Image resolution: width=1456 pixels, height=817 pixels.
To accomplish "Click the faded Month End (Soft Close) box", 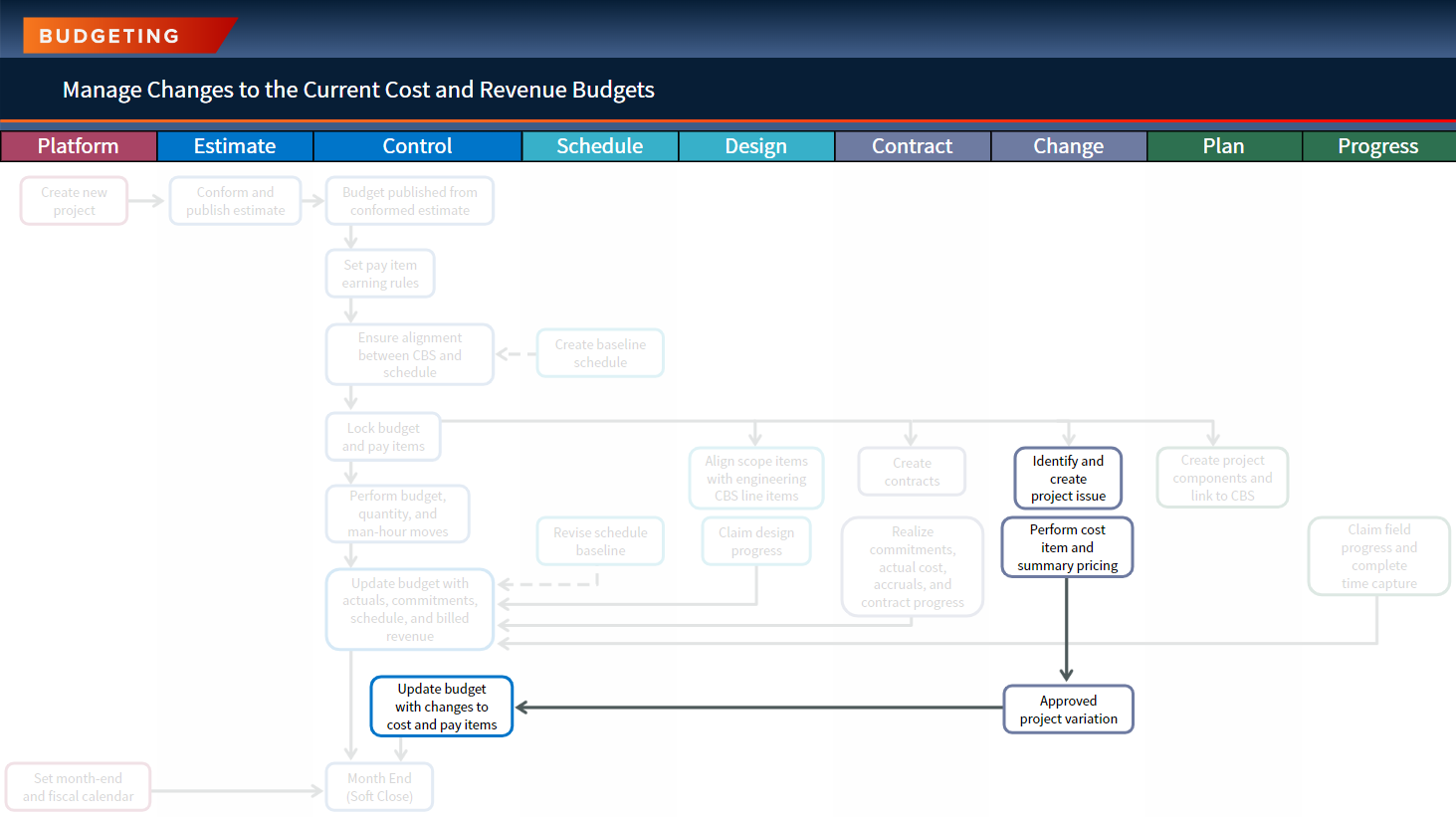I will (x=379, y=787).
